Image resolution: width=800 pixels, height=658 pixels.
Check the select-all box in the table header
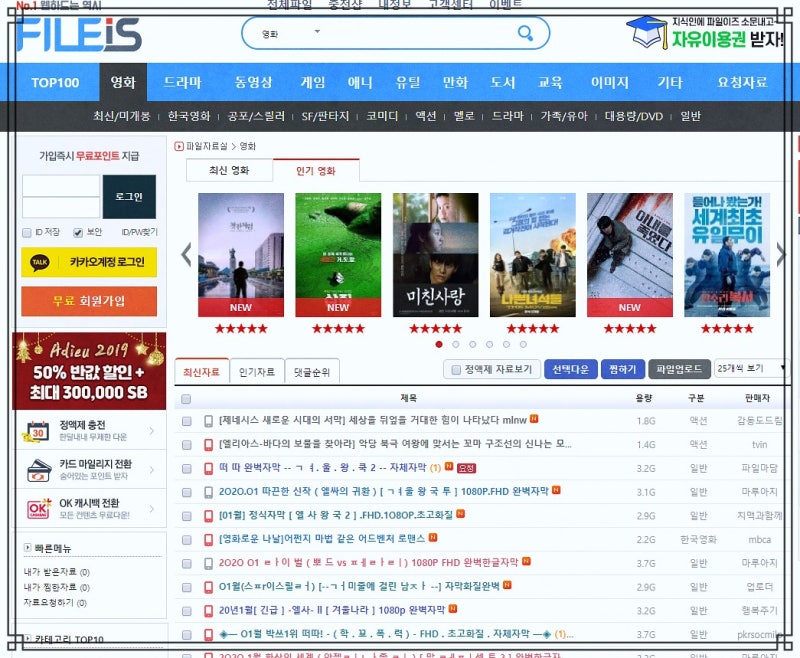pyautogui.click(x=186, y=398)
